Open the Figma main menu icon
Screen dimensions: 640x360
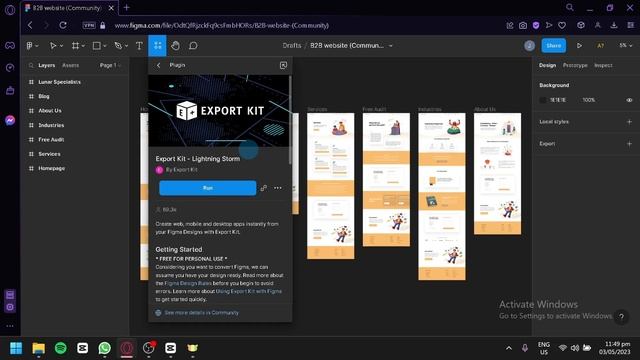point(29,46)
